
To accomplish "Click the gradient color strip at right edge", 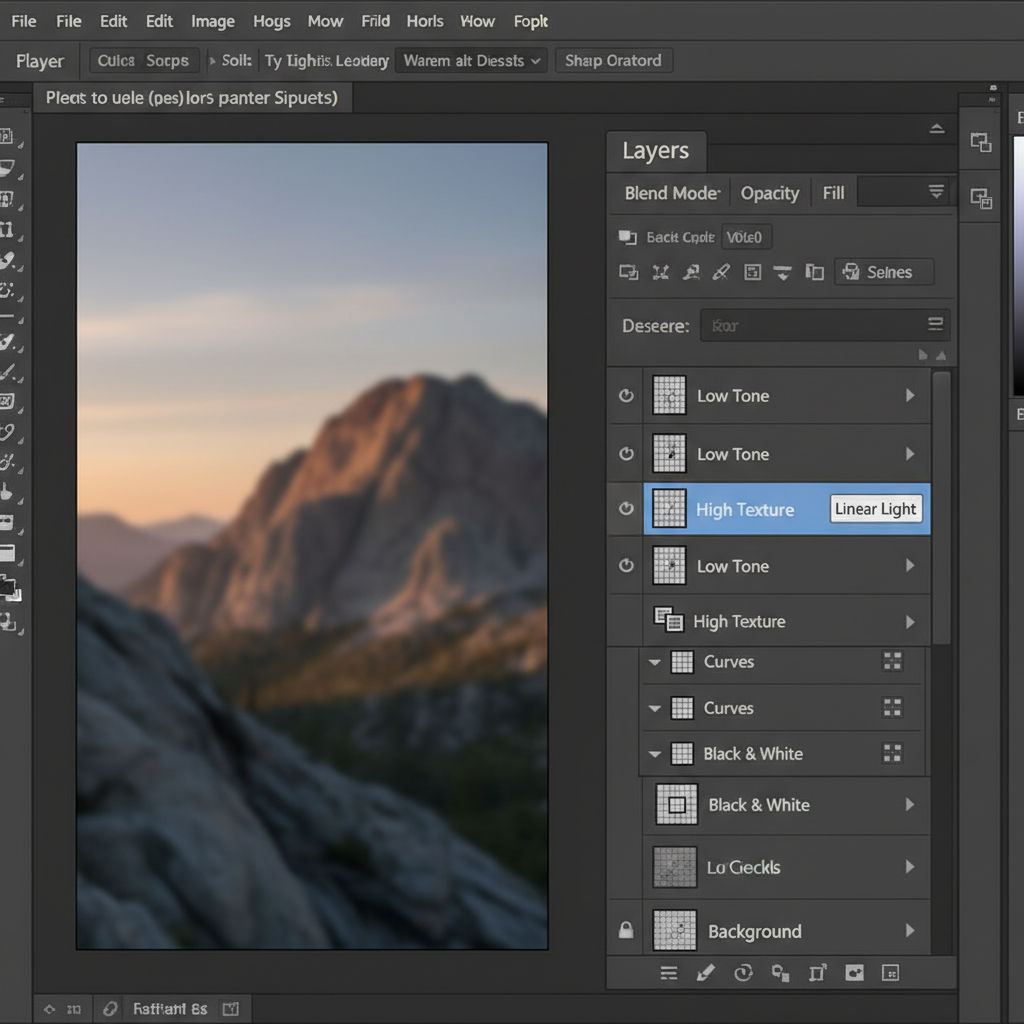I will 1018,265.
